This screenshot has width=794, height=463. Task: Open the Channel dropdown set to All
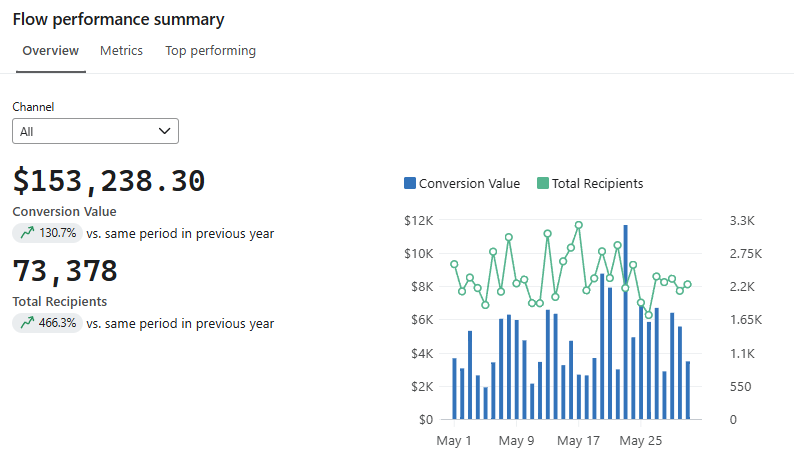tap(95, 131)
